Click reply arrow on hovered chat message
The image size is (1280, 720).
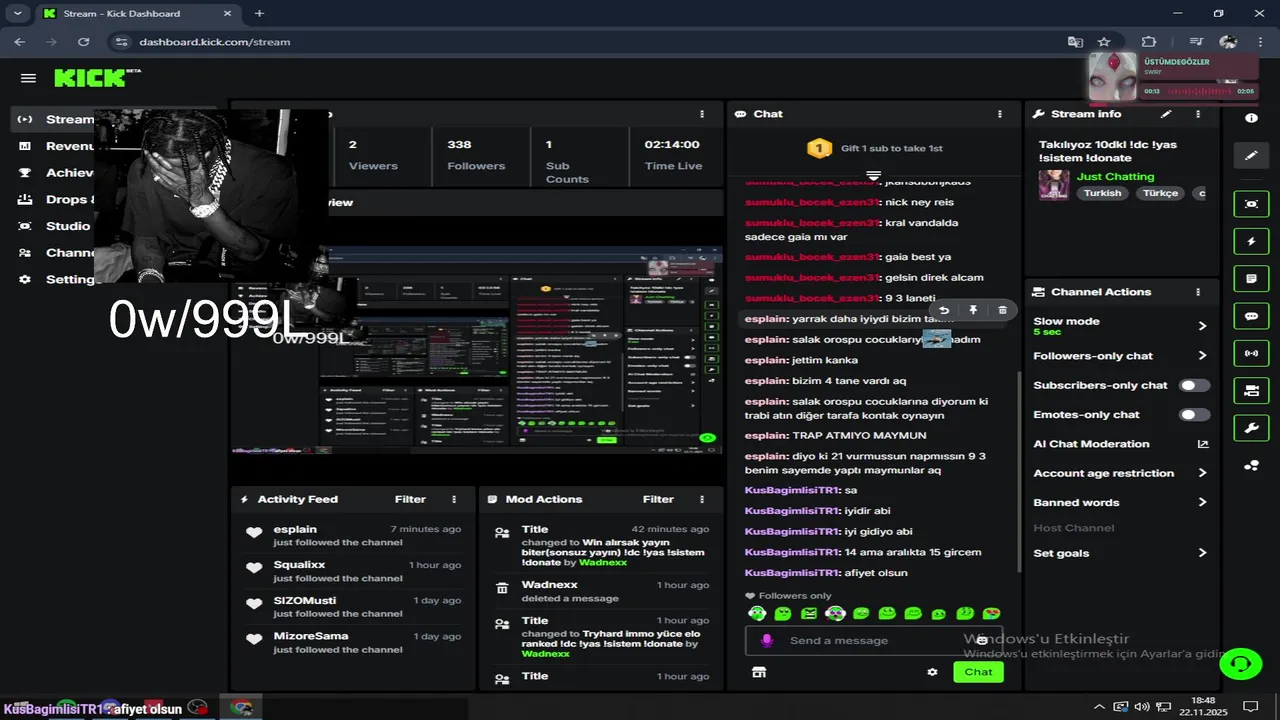tap(944, 310)
